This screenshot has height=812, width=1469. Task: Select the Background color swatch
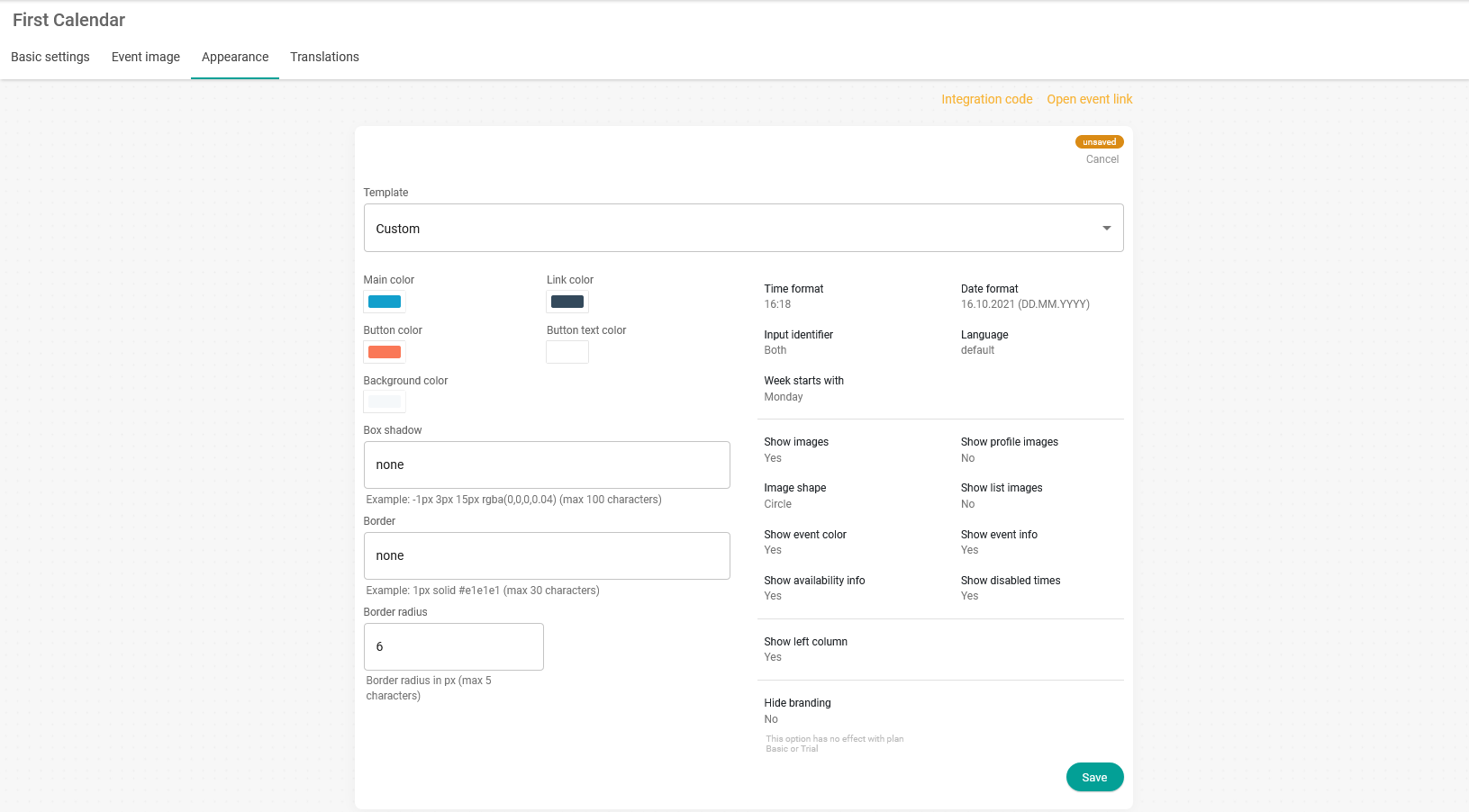tap(385, 401)
